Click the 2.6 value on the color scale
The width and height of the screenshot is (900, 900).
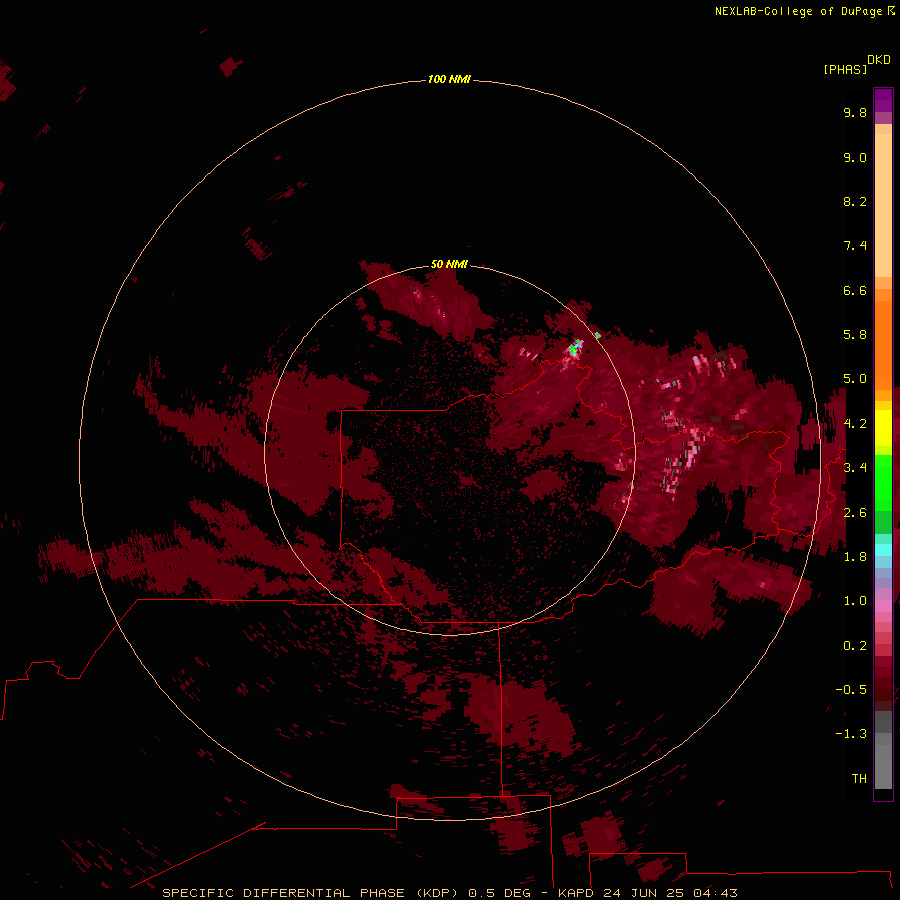click(855, 513)
